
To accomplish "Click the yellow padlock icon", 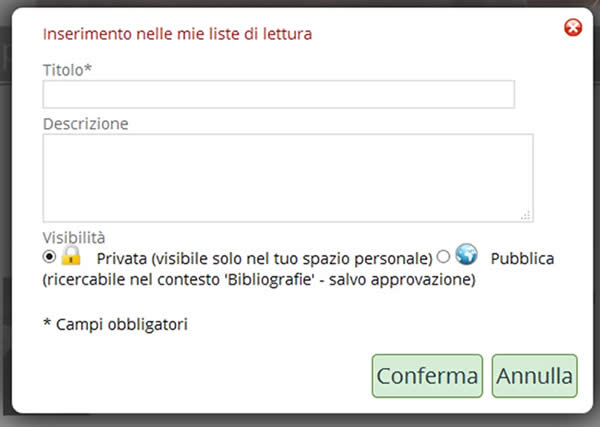I will tap(71, 256).
